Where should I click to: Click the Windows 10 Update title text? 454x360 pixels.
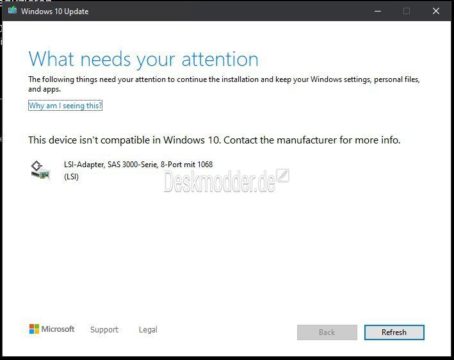[x=55, y=11]
